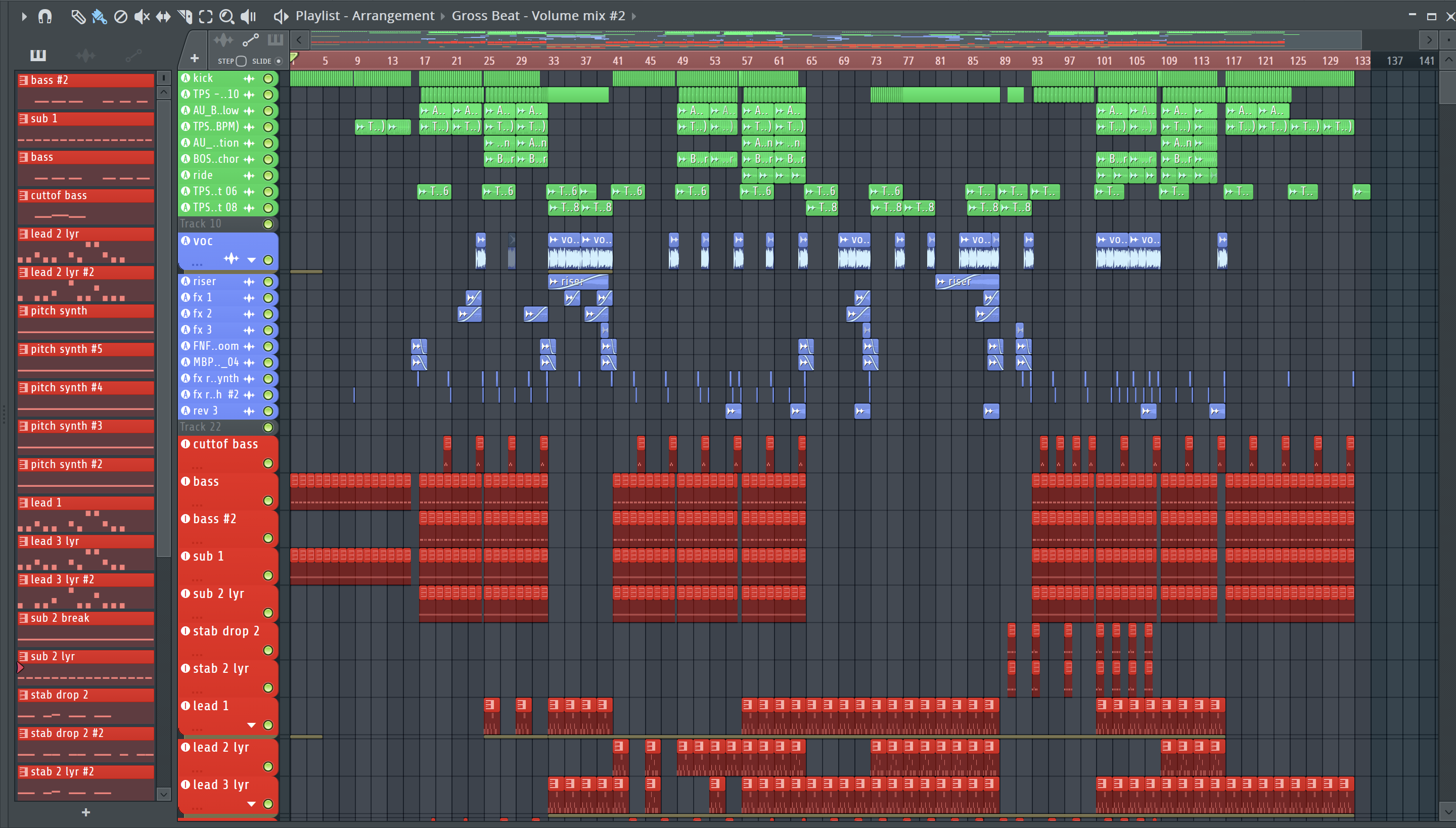The width and height of the screenshot is (1456, 828).
Task: Click Playlist - Arrangement title
Action: pos(365,16)
